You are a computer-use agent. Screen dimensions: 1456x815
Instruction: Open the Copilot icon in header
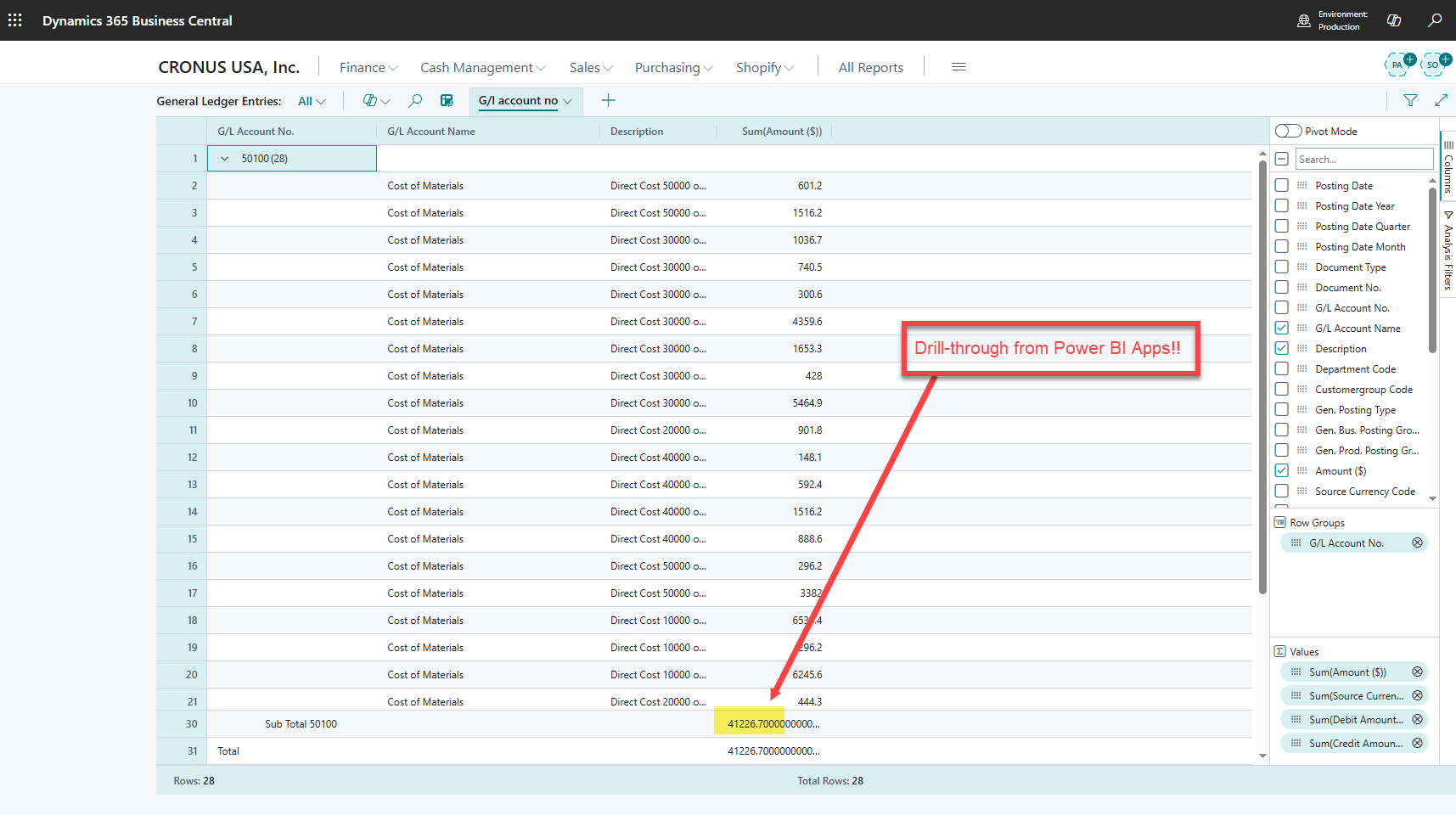1394,20
